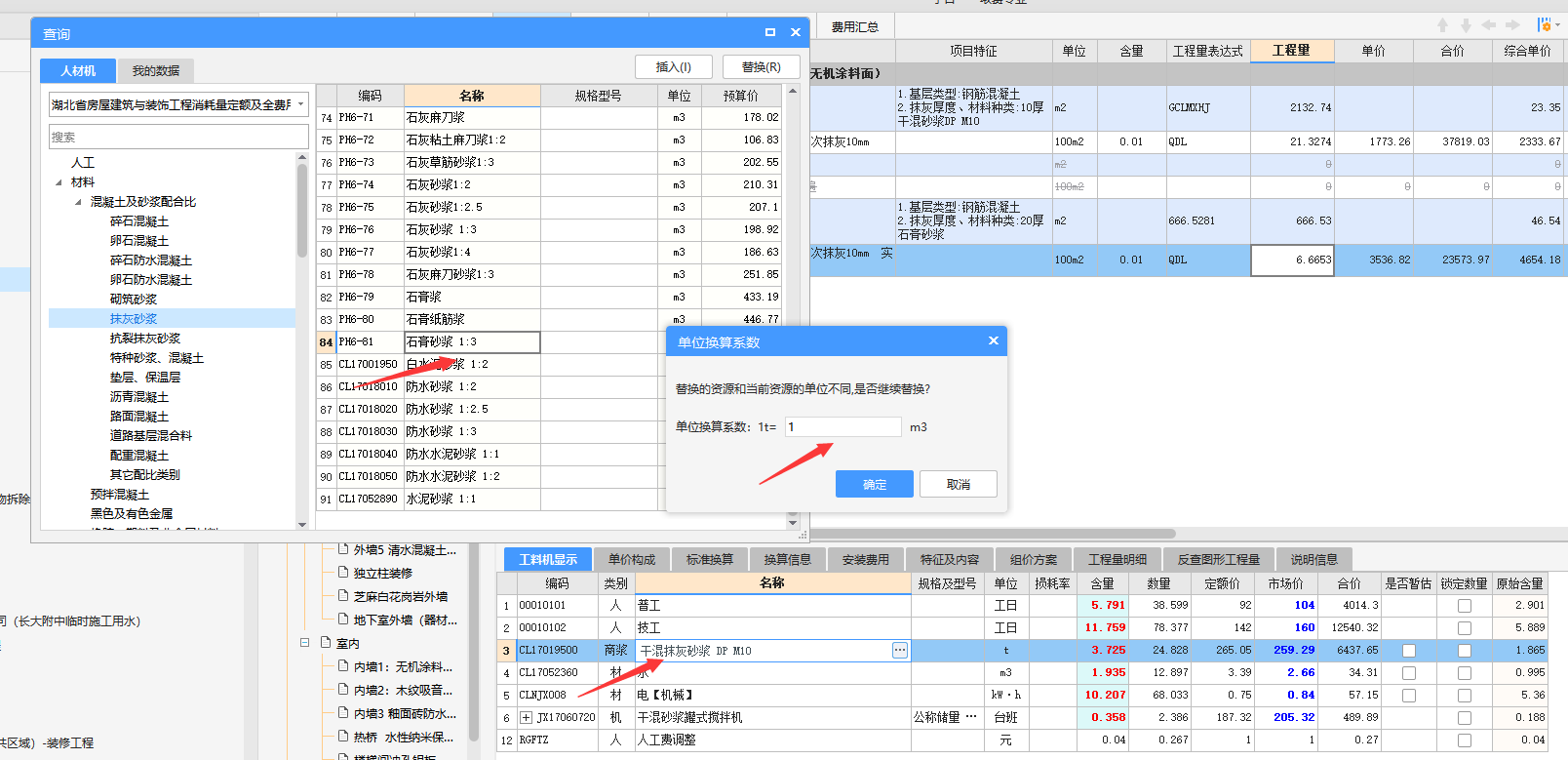The height and width of the screenshot is (760, 1568).
Task: Toggle 锁定数量 checkbox for 人工费调整 row
Action: click(x=1465, y=740)
